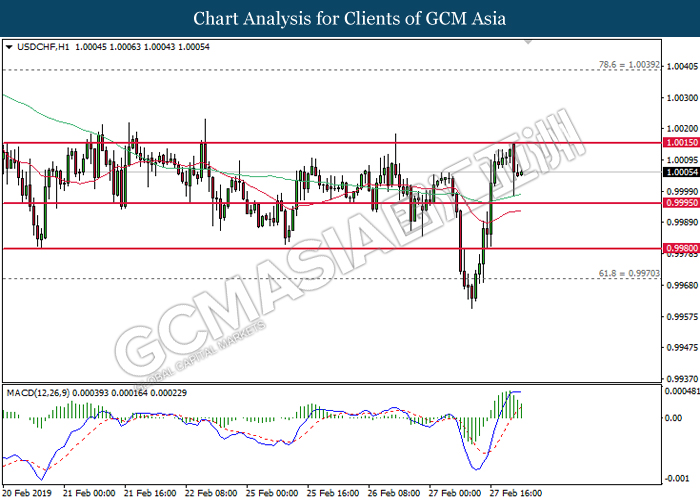Click the 0.99370 price axis value
Screen dimensions: 700x500
click(x=682, y=379)
